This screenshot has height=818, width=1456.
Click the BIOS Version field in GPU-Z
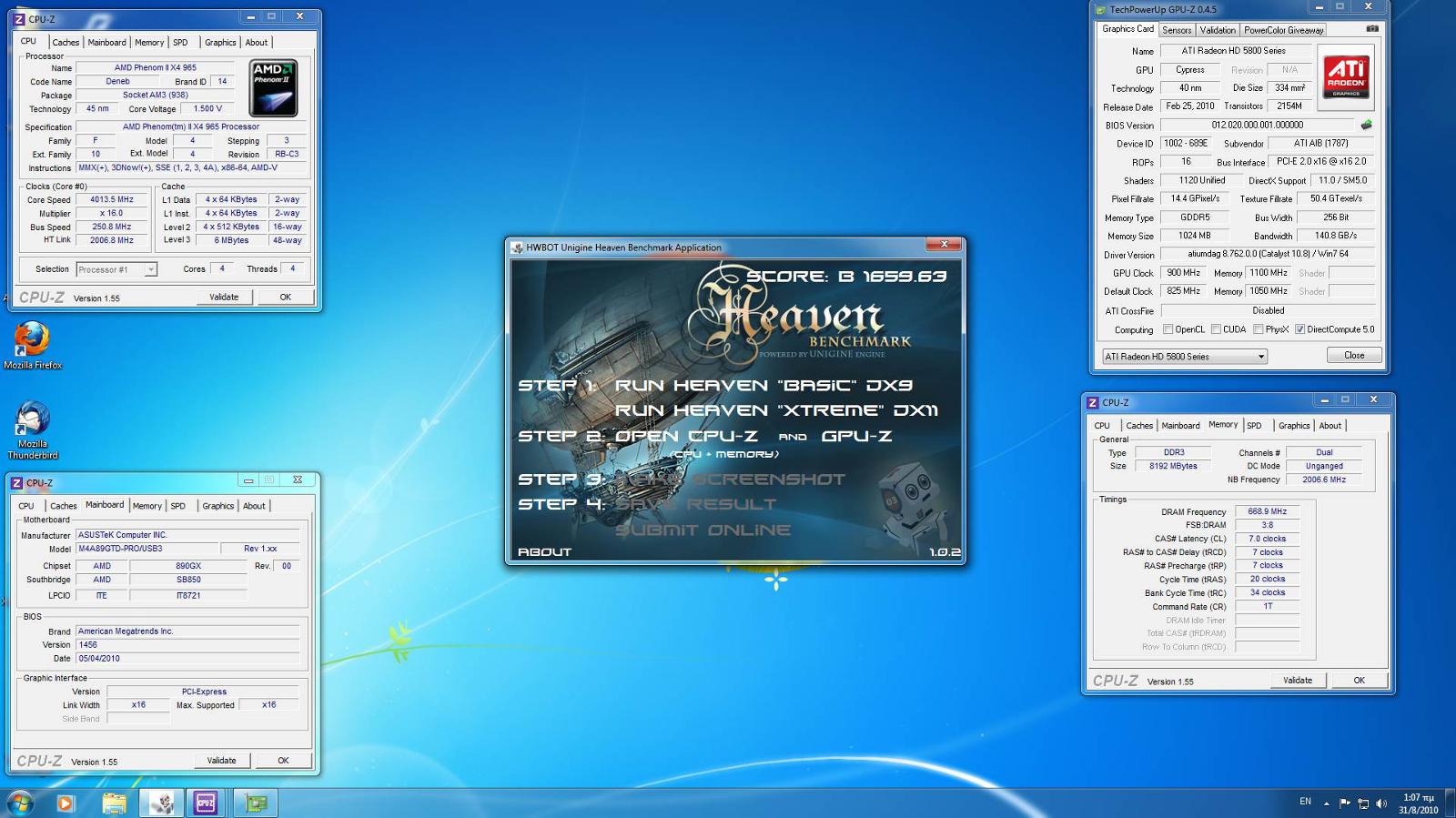coord(1257,126)
